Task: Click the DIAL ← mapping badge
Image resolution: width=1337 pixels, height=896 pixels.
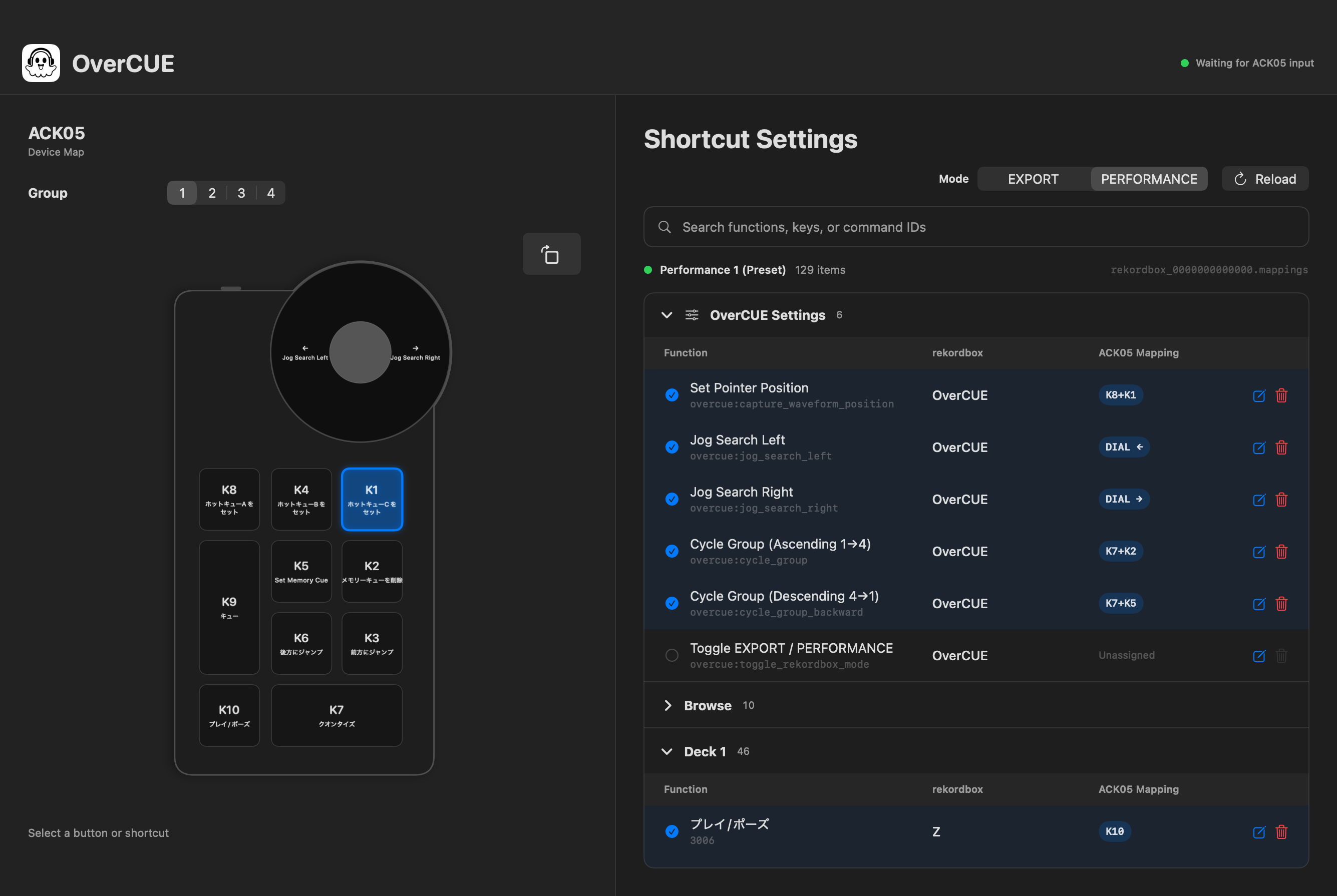Action: click(1124, 447)
